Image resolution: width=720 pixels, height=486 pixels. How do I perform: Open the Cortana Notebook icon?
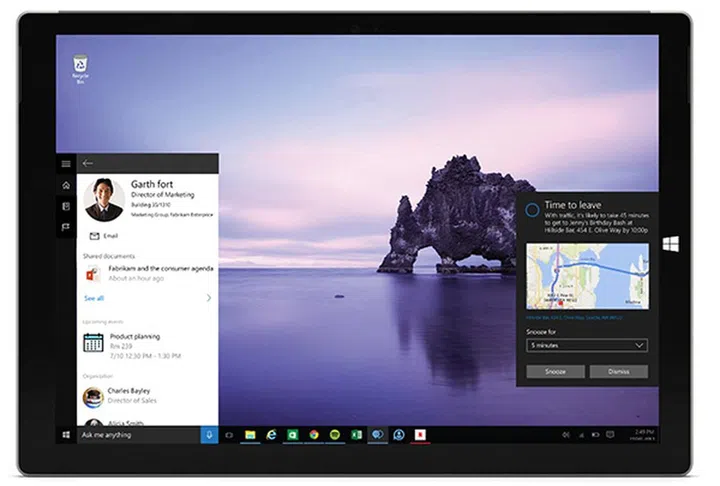point(66,206)
